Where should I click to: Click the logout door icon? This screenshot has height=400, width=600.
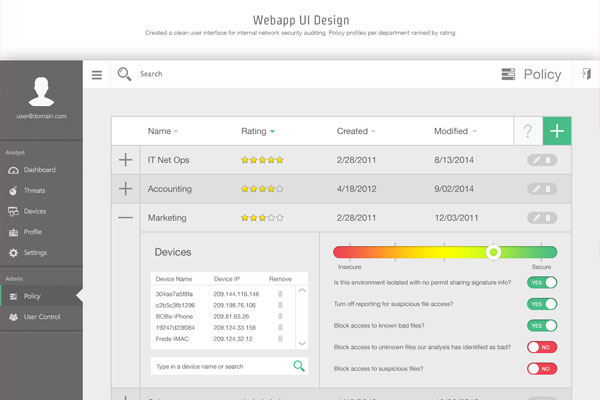click(x=585, y=74)
